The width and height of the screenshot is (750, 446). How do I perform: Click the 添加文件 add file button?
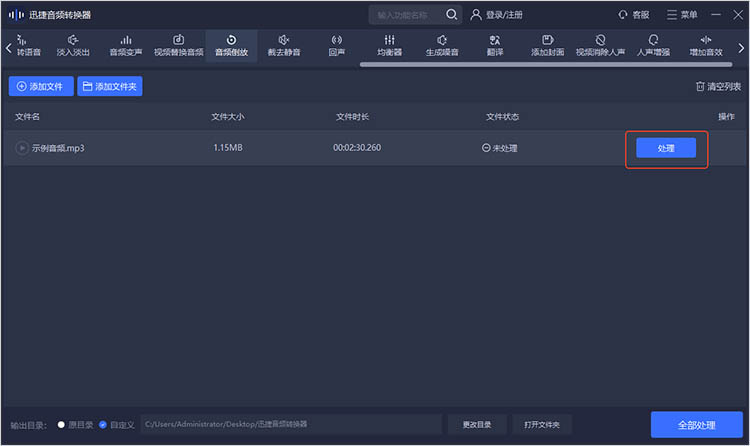pyautogui.click(x=41, y=86)
